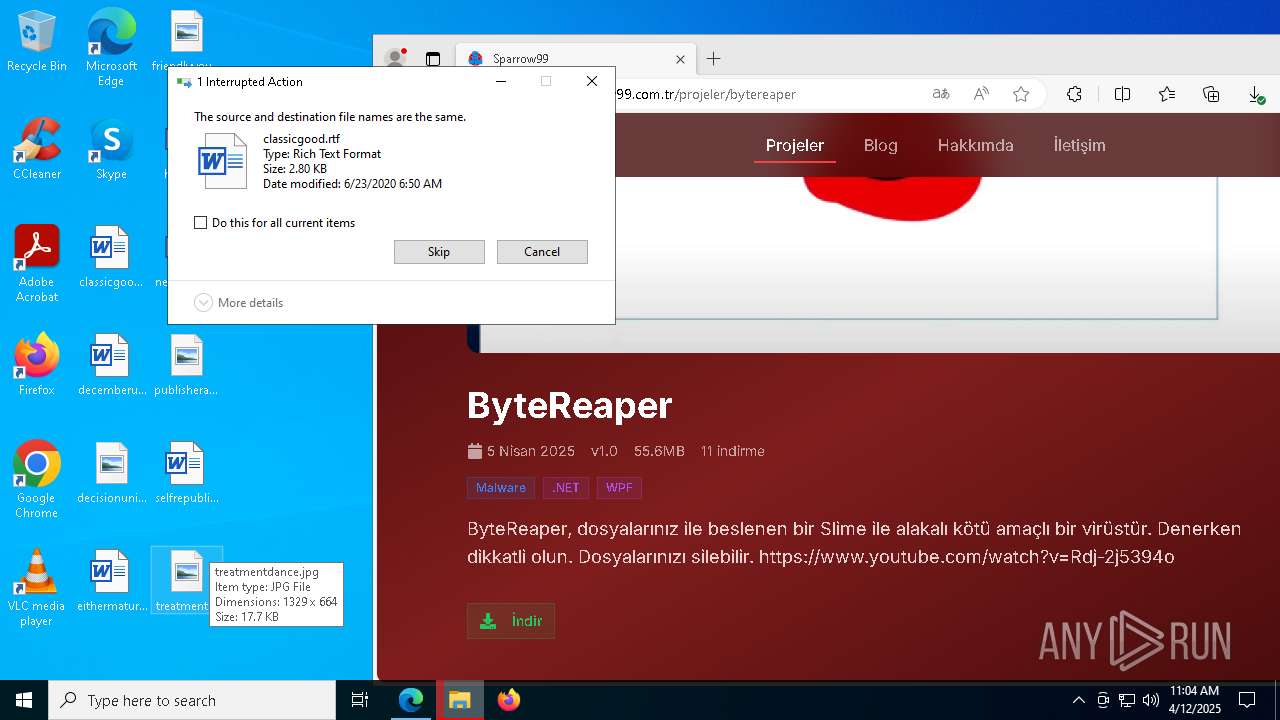1280x720 pixels.
Task: Open the Recycle Bin desktop icon
Action: [36, 41]
